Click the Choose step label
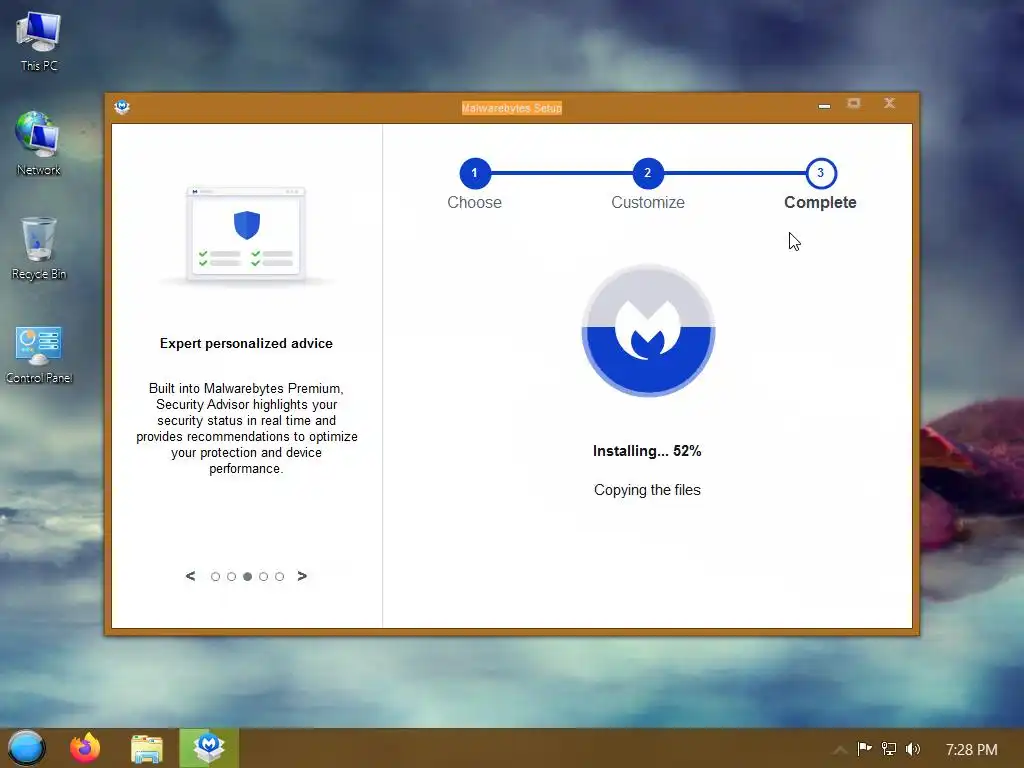Screen dimensions: 1024x768 click(475, 202)
